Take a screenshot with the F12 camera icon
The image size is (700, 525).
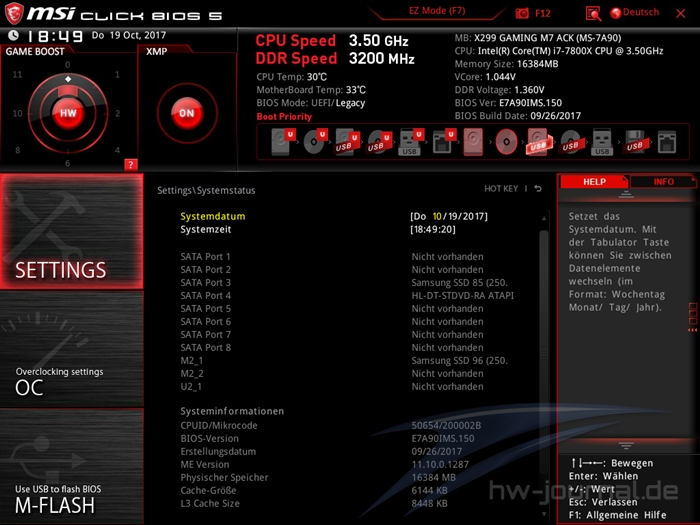pos(522,13)
